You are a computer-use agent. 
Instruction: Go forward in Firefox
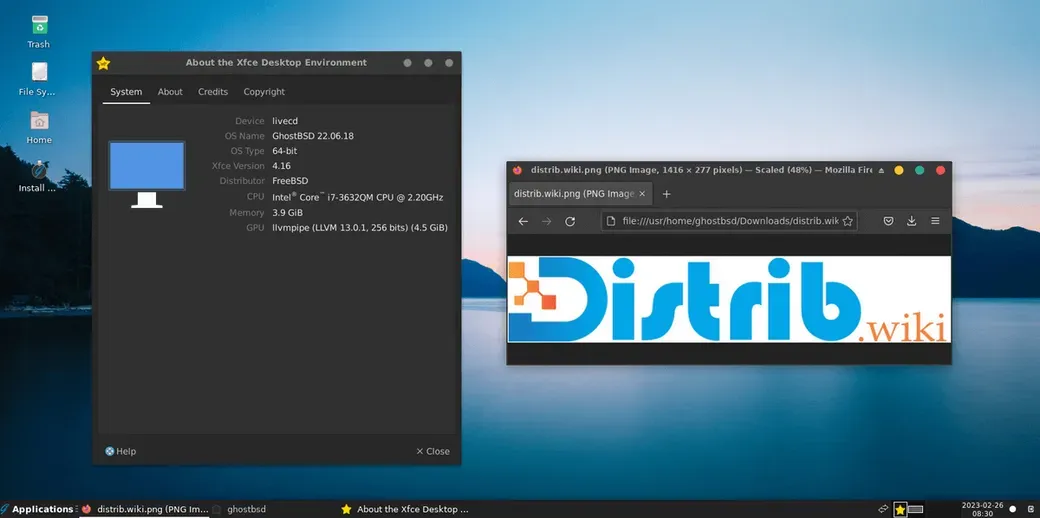pyautogui.click(x=547, y=221)
